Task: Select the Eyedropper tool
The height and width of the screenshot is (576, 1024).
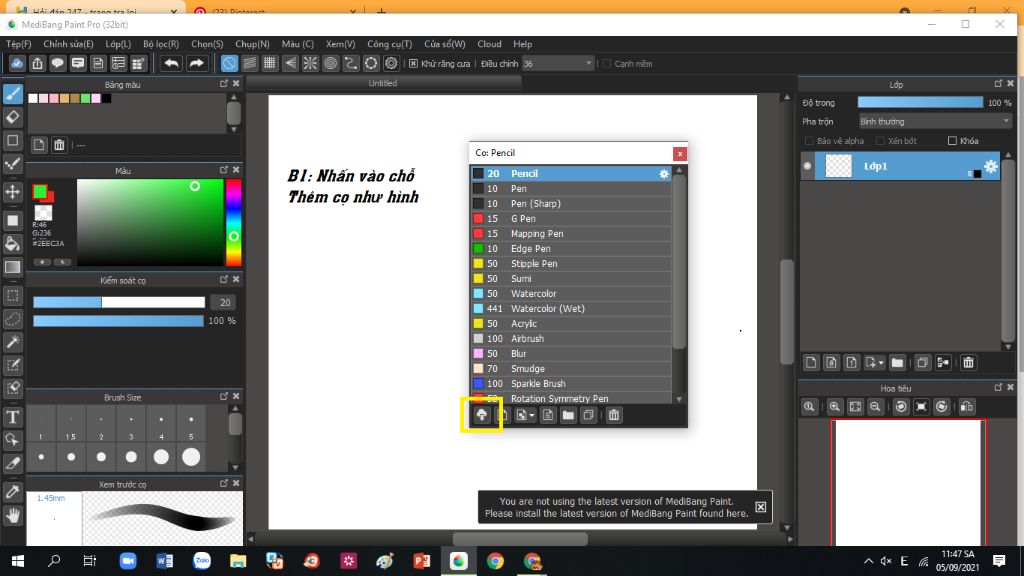Action: (x=13, y=491)
